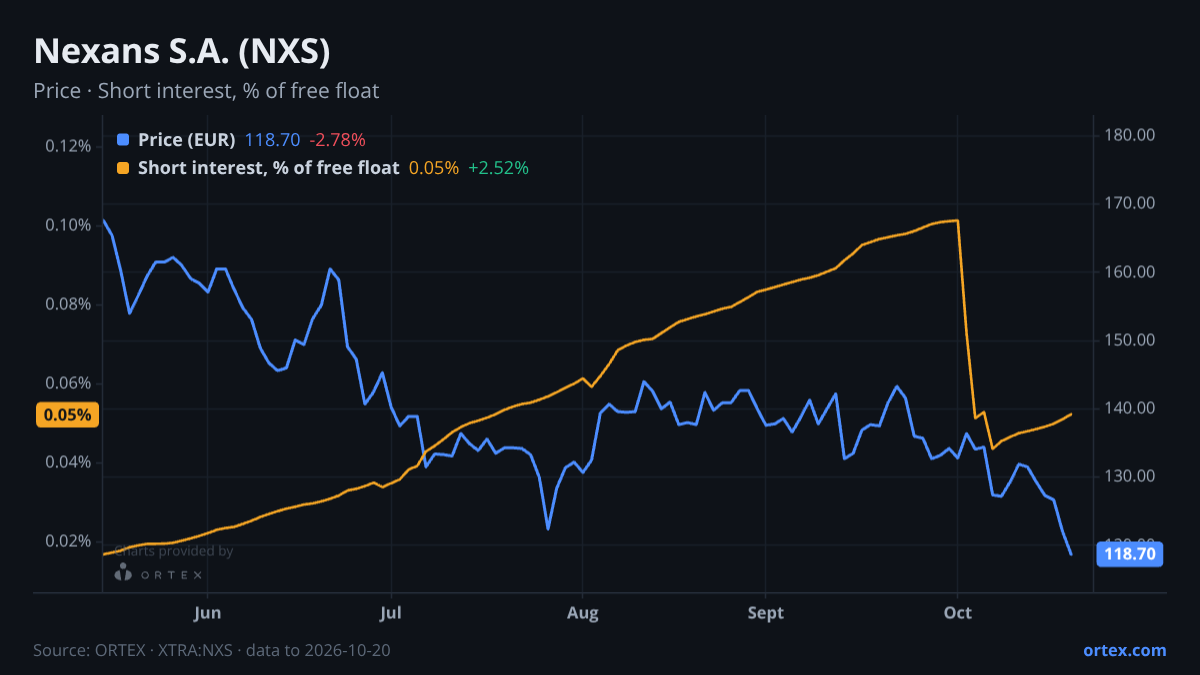Click the +2.52% short interest change value
The image size is (1200, 675).
point(498,168)
